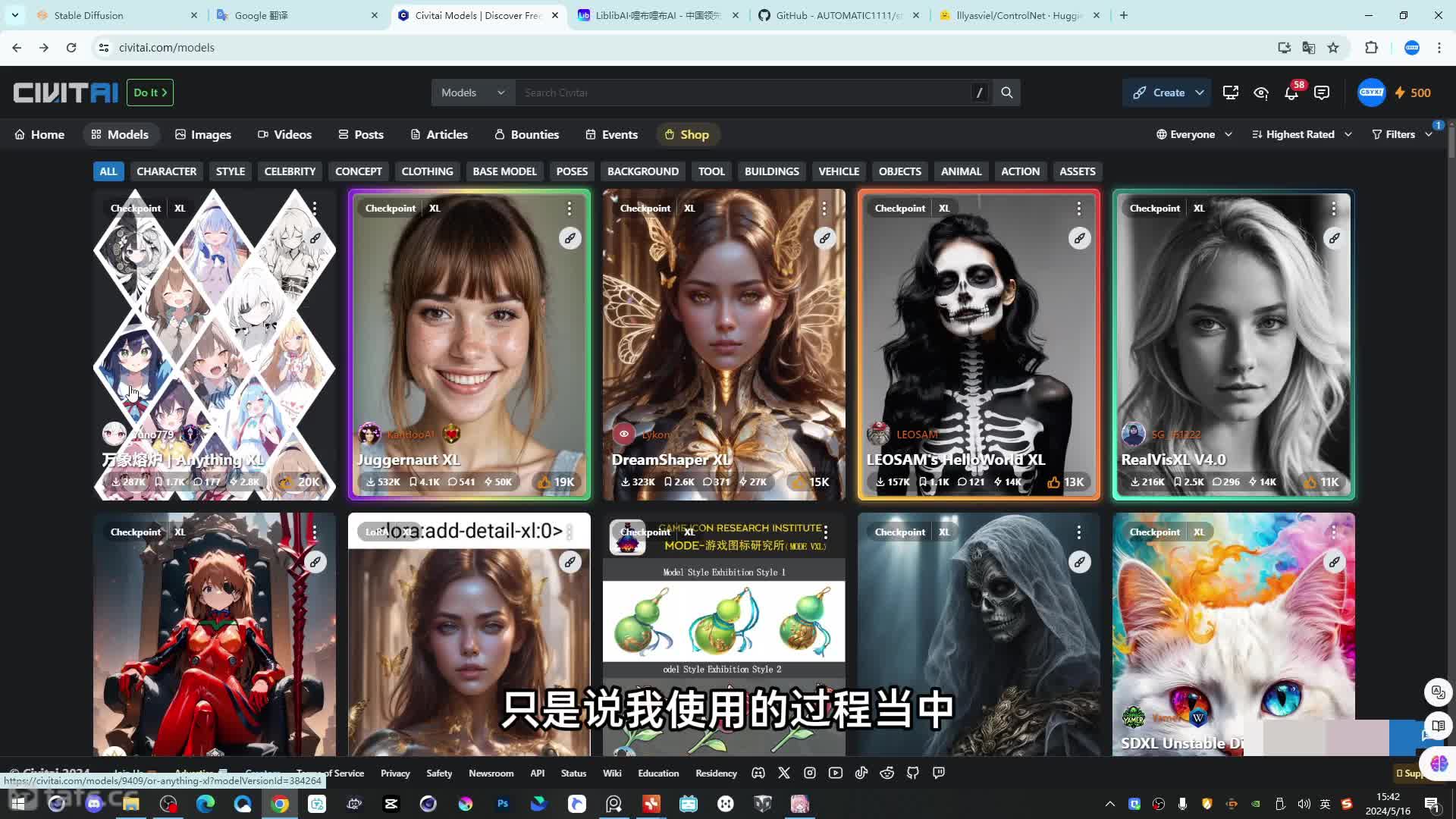Image resolution: width=1456 pixels, height=819 pixels.
Task: Open the user profile avatar
Action: (x=1371, y=93)
